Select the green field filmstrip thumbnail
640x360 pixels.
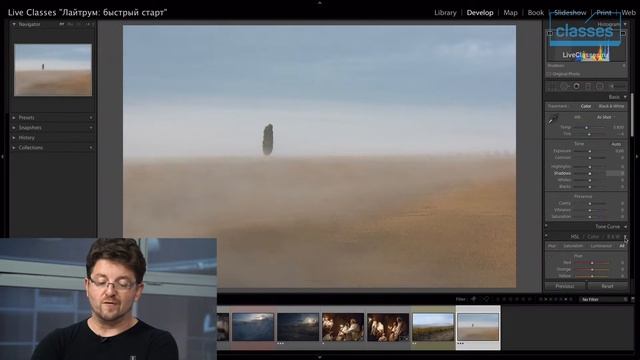[433, 327]
